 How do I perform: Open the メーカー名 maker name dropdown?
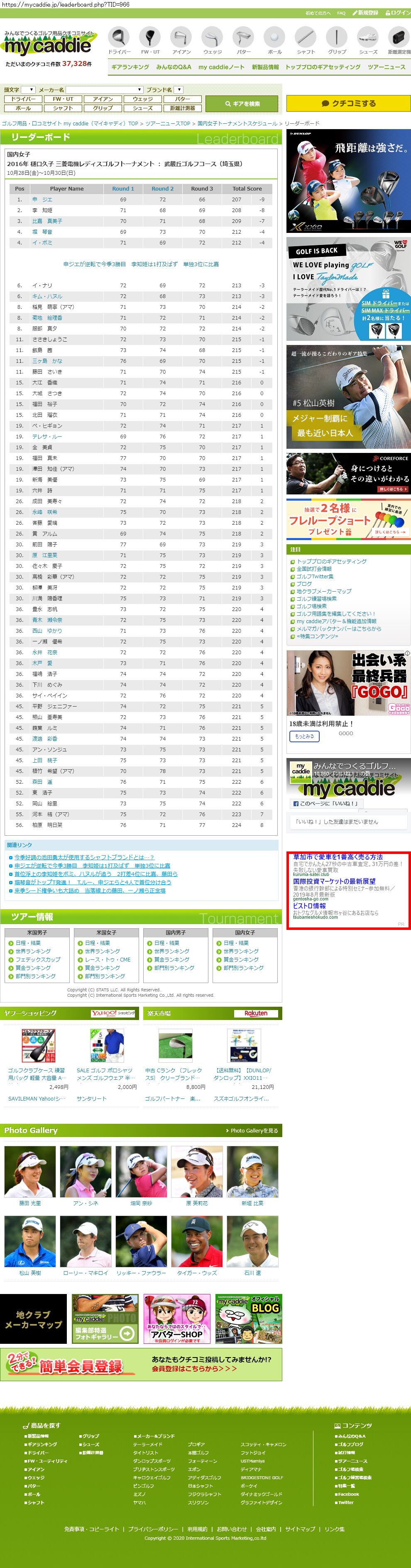click(104, 90)
